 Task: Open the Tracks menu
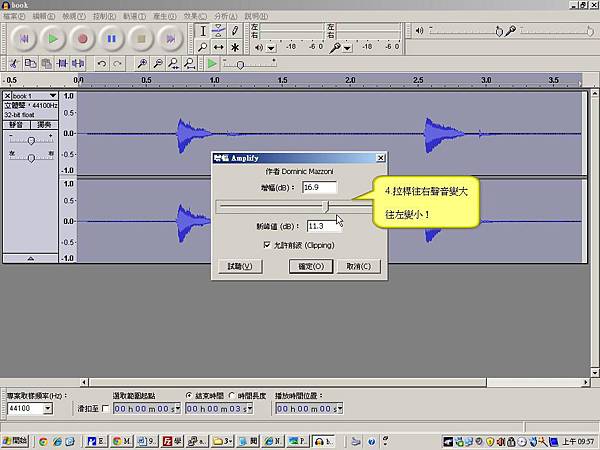point(134,16)
